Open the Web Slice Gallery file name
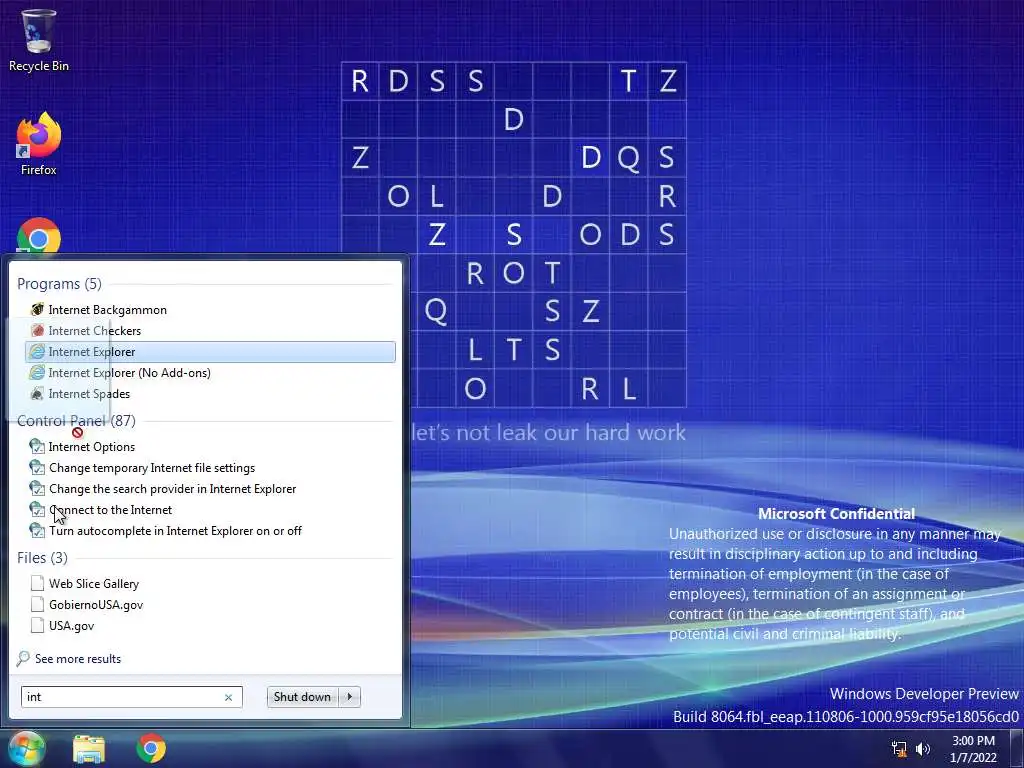 point(94,583)
